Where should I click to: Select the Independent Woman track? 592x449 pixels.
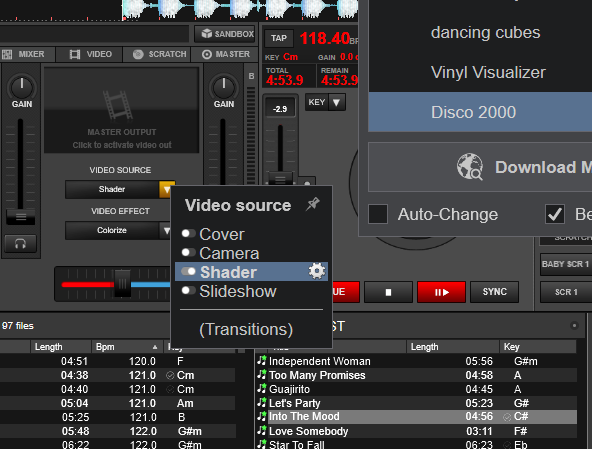416,361
